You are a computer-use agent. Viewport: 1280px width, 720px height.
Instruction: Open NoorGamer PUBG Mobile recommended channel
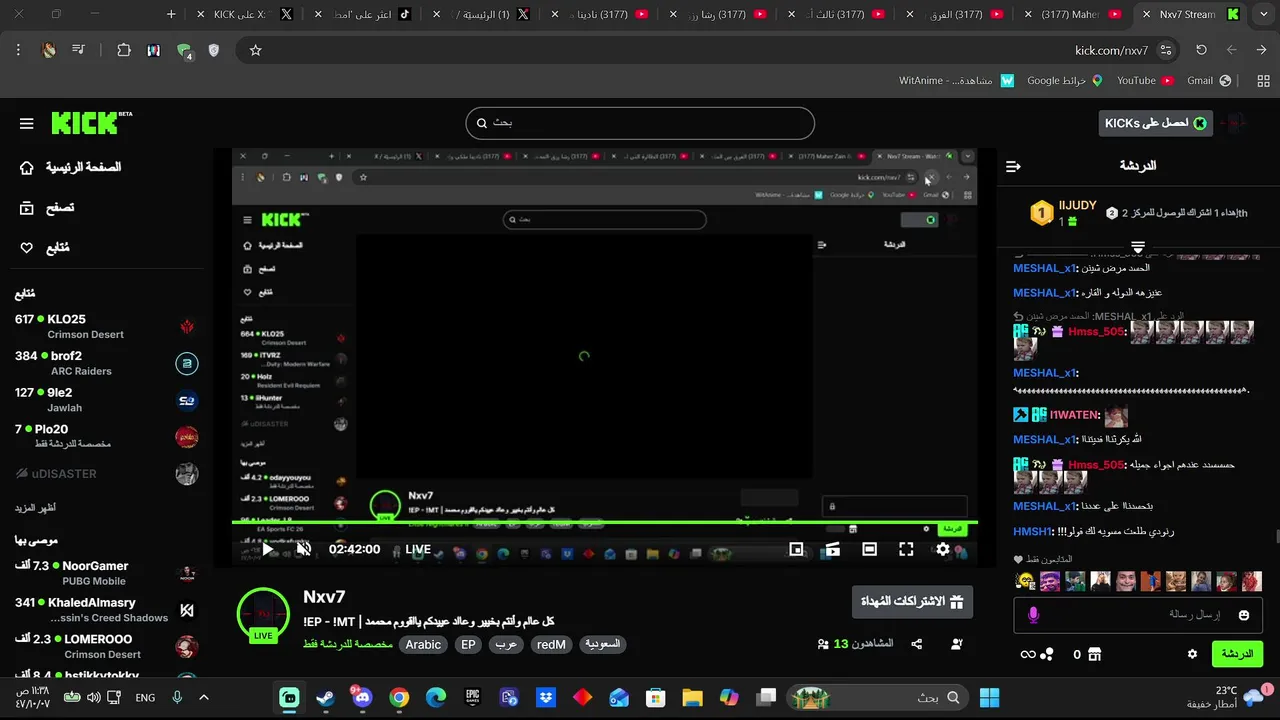click(x=106, y=573)
